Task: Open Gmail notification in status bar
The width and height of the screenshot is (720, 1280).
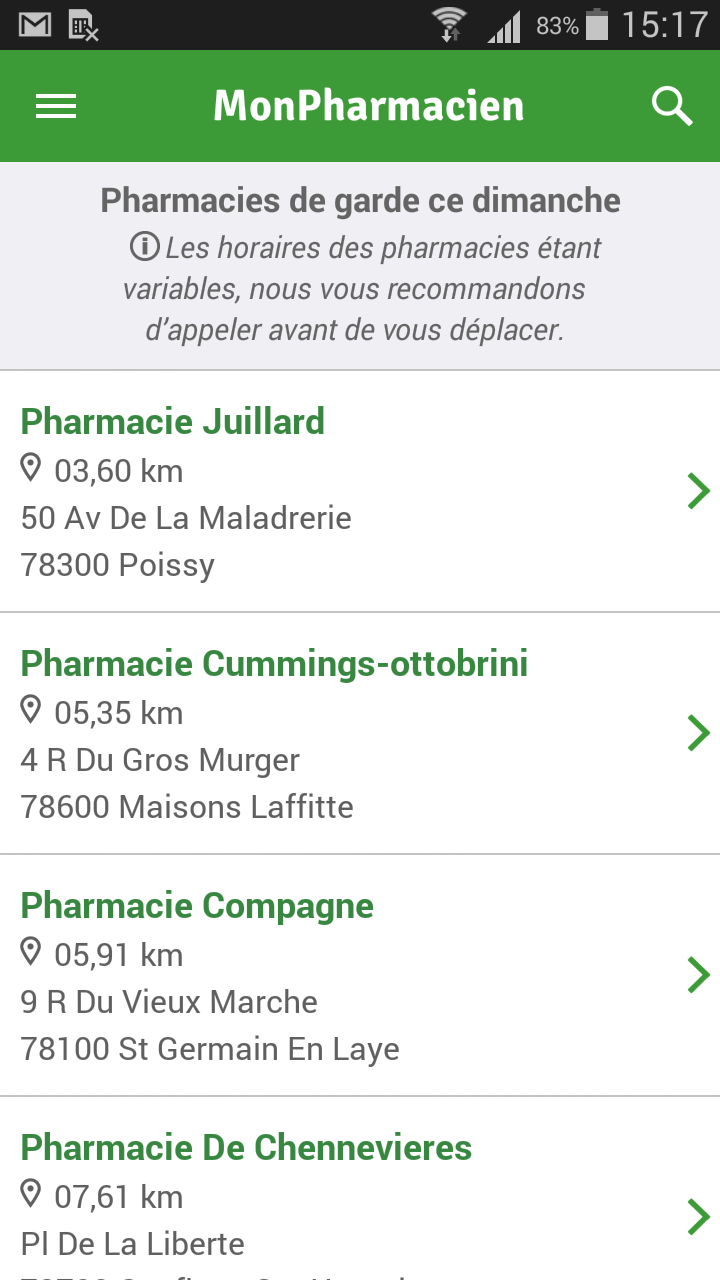Action: pos(35,25)
